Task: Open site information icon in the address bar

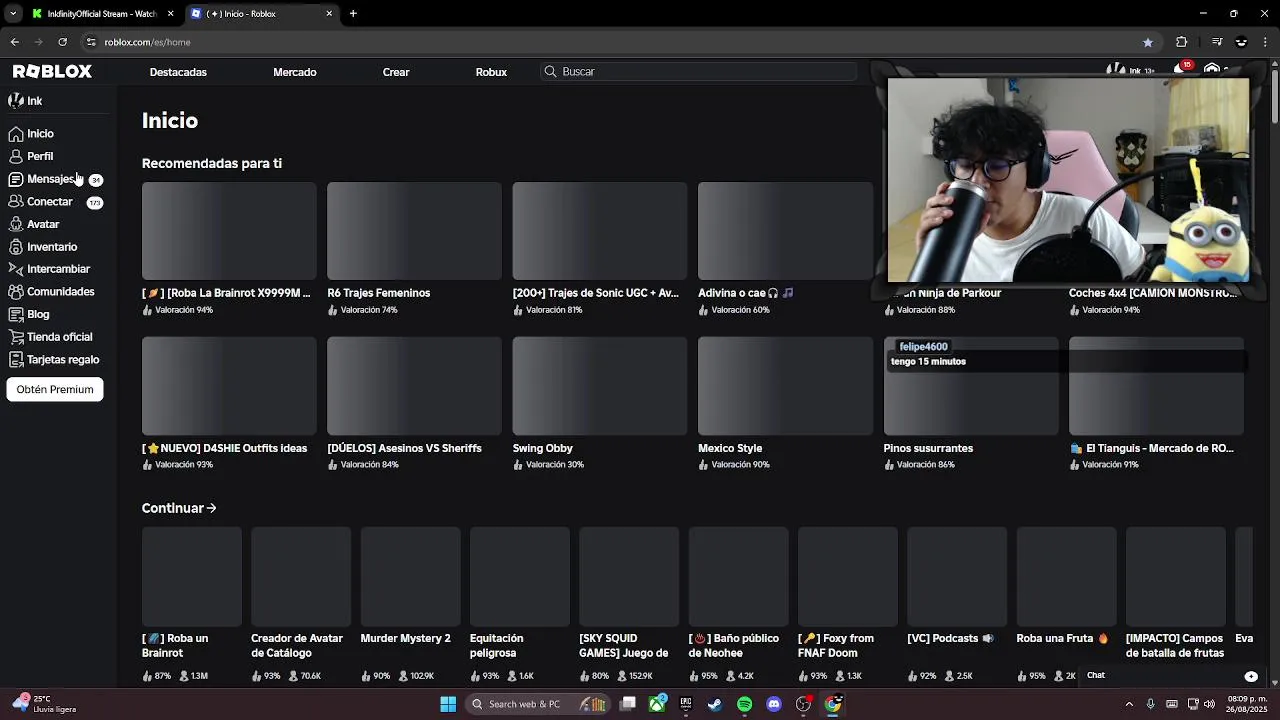Action: click(91, 42)
